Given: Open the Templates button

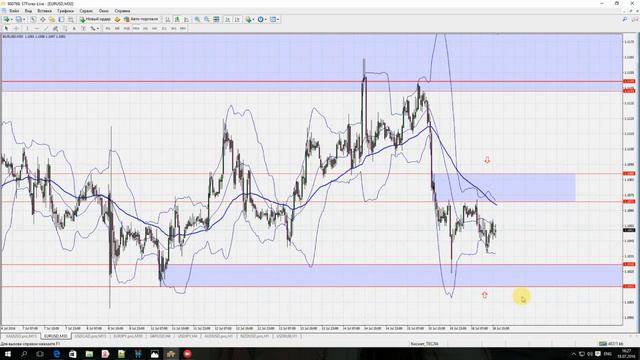Looking at the screenshot, I should point(273,19).
